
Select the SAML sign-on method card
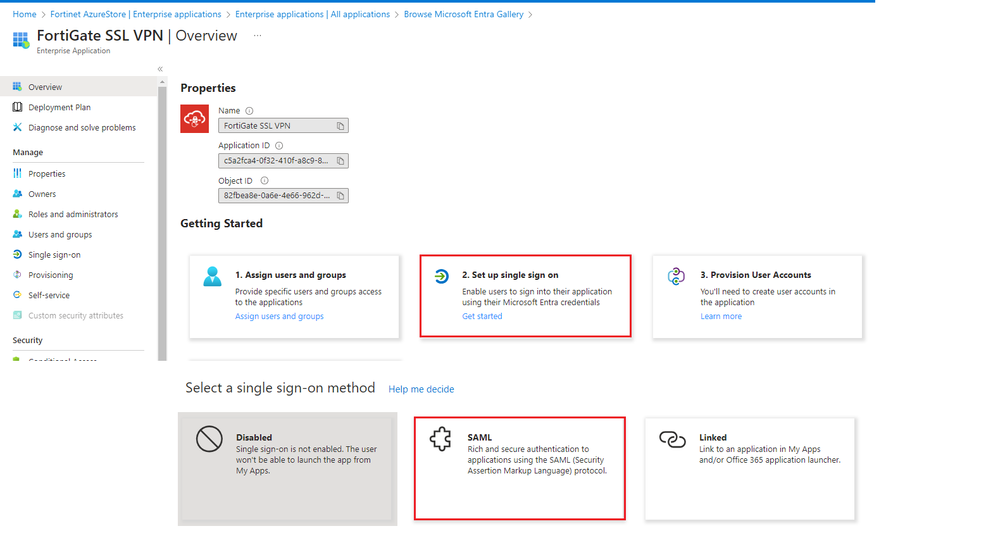(519, 469)
